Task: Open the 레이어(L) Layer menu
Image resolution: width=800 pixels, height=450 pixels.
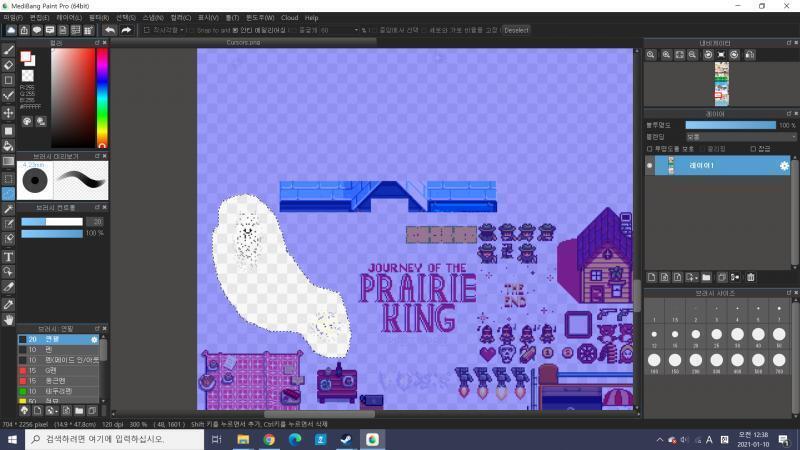Action: (69, 18)
